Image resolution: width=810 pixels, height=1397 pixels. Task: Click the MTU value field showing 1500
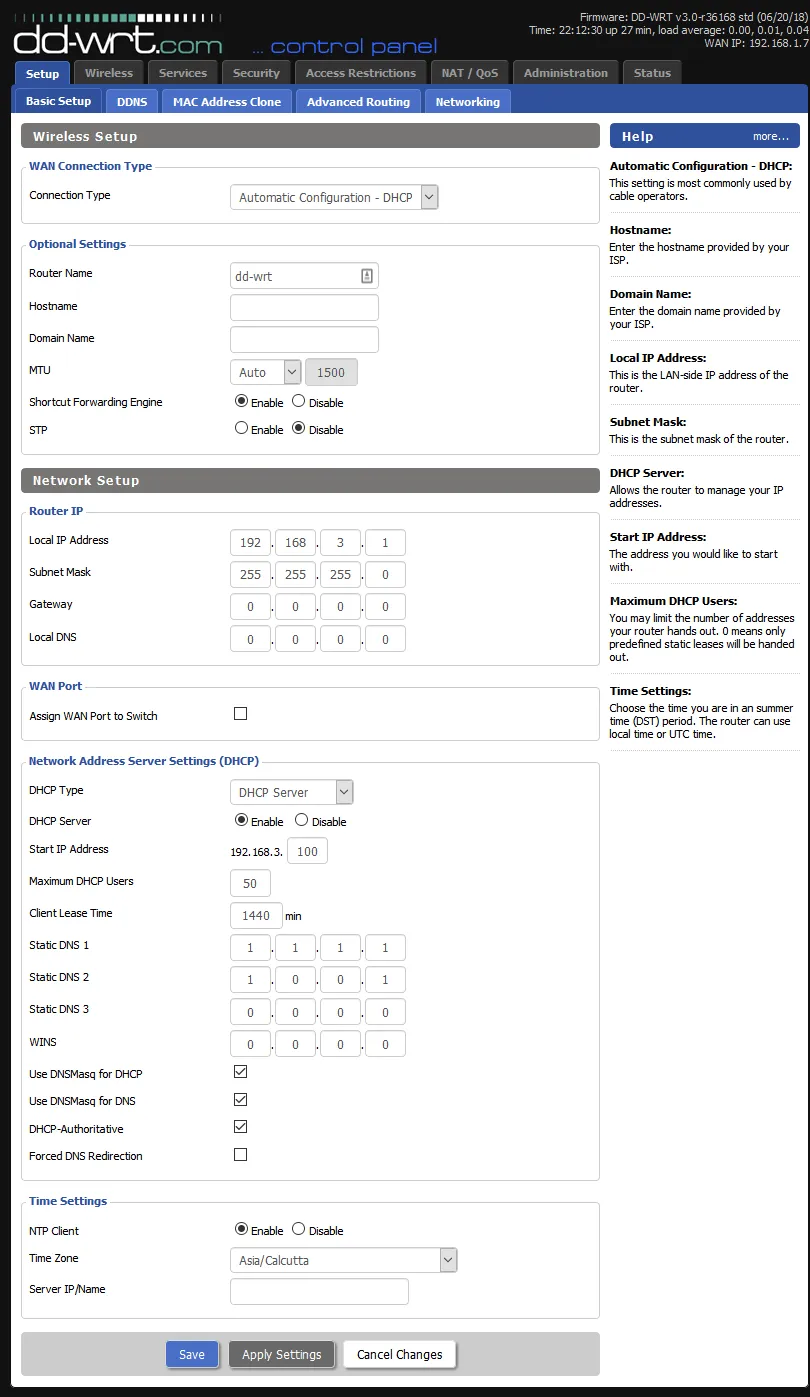click(331, 372)
